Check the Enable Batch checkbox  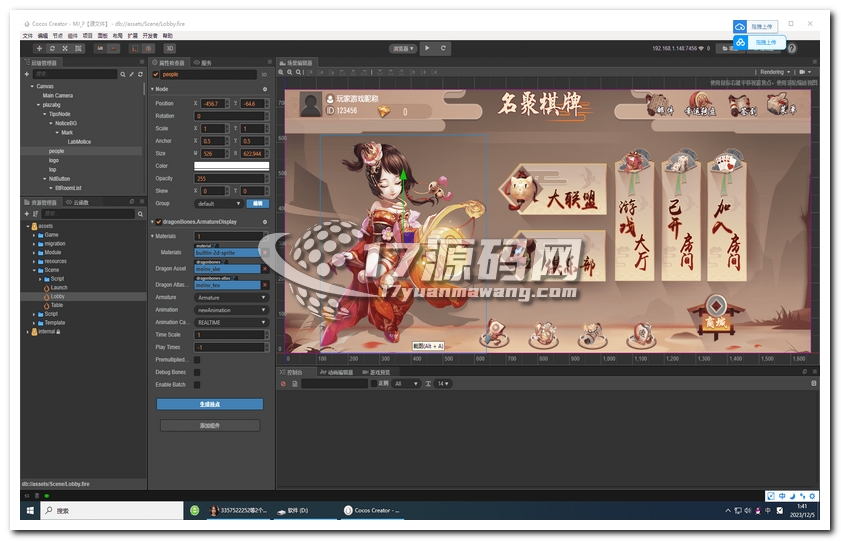click(197, 384)
